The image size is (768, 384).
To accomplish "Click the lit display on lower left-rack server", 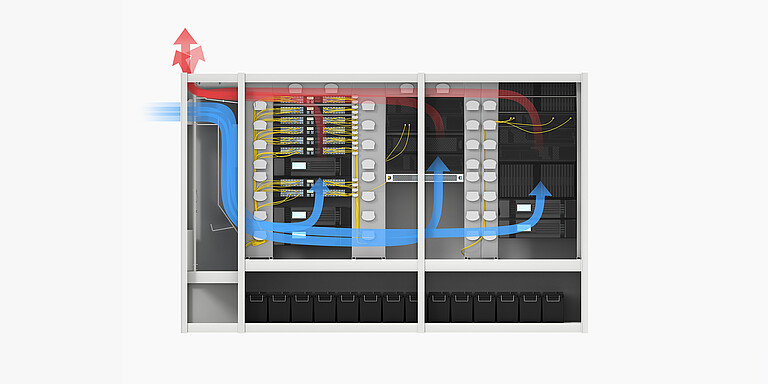I will (x=299, y=215).
